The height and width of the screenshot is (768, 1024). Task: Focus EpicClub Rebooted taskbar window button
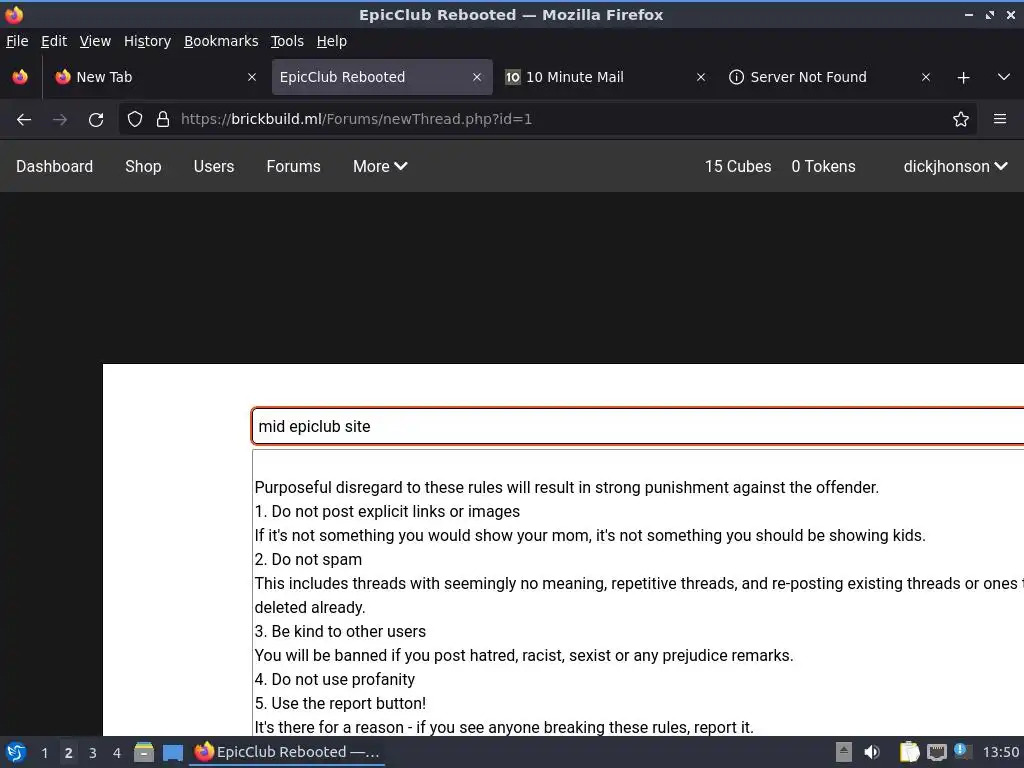click(x=287, y=752)
